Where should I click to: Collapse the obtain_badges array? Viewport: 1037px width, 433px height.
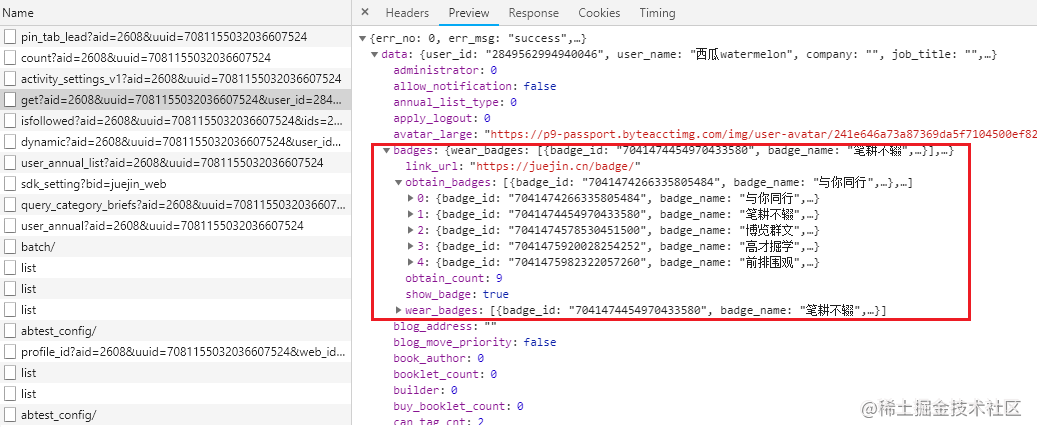[399, 182]
